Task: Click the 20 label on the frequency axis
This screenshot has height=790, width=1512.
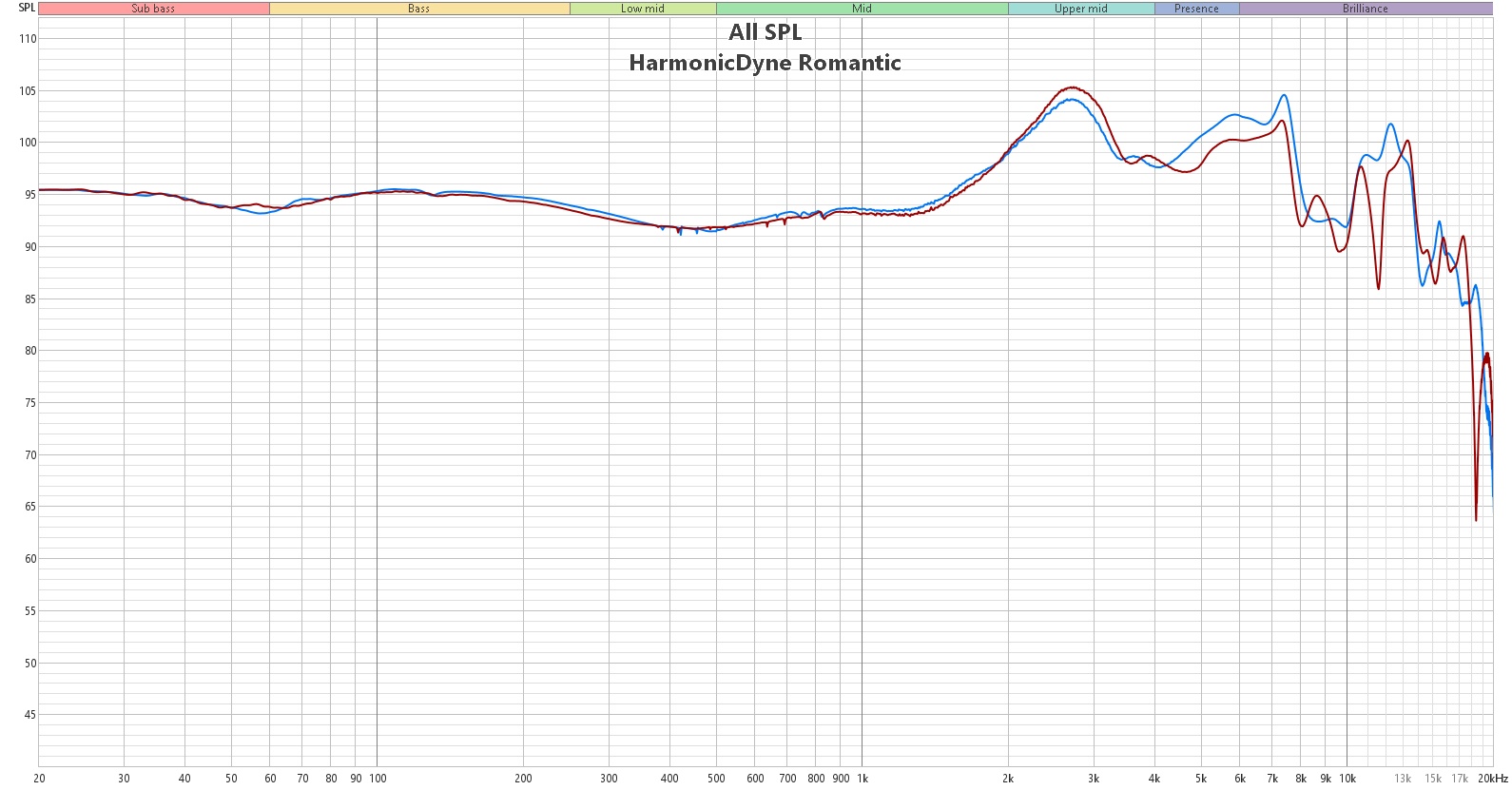Action: (x=39, y=779)
